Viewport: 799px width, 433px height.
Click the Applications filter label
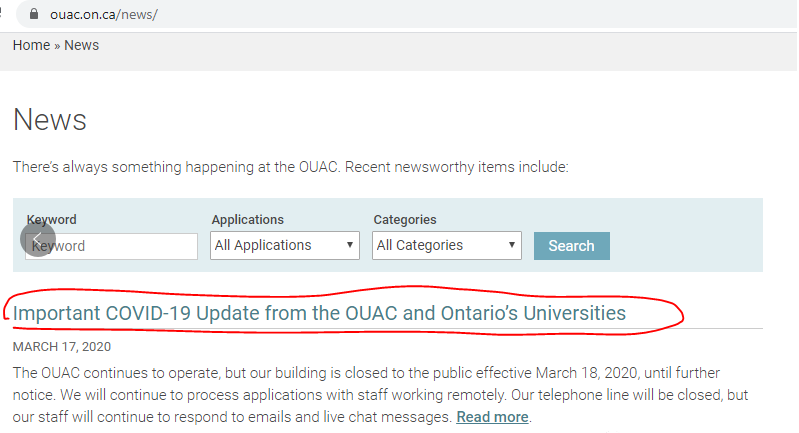pos(248,220)
